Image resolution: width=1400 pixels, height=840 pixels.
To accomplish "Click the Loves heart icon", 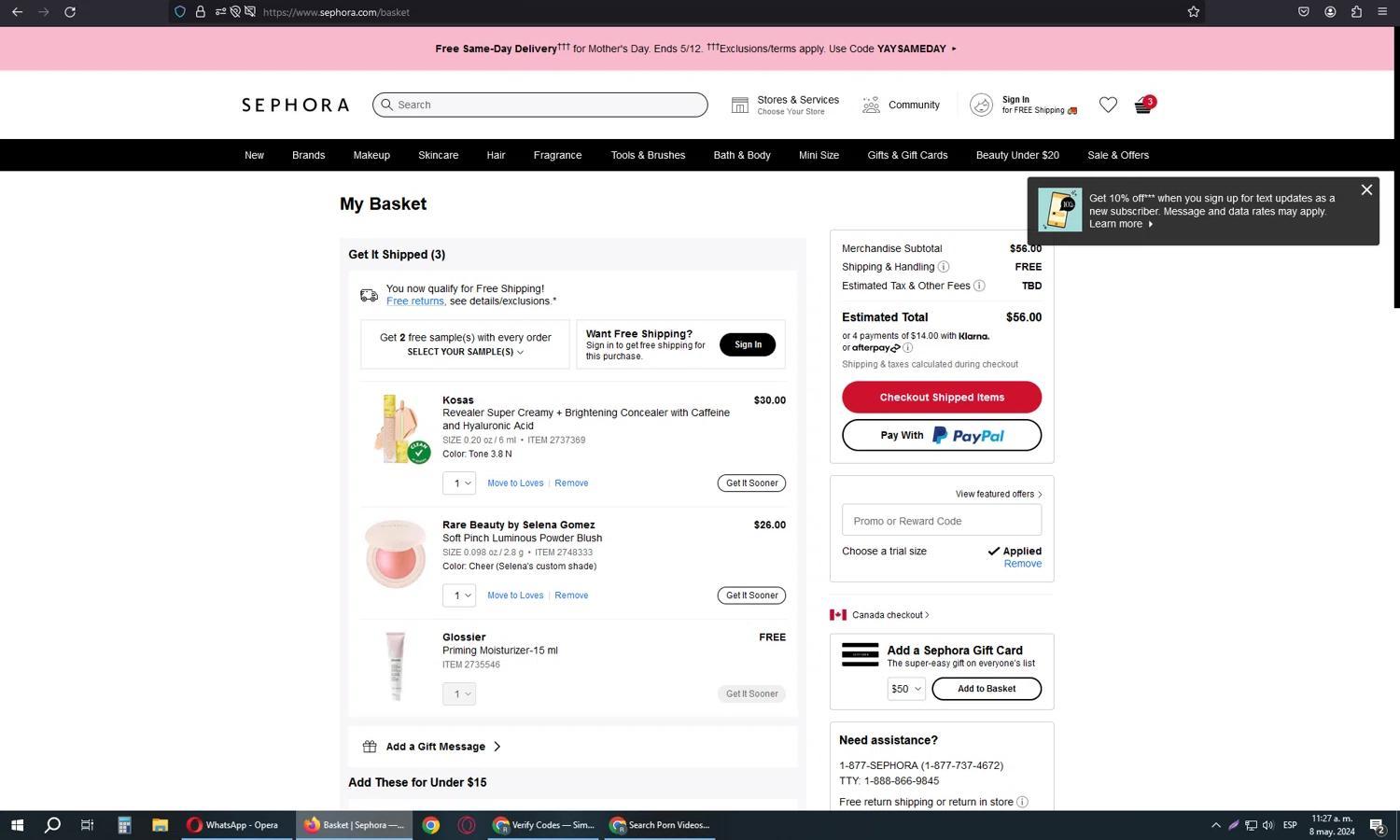I will tap(1108, 105).
